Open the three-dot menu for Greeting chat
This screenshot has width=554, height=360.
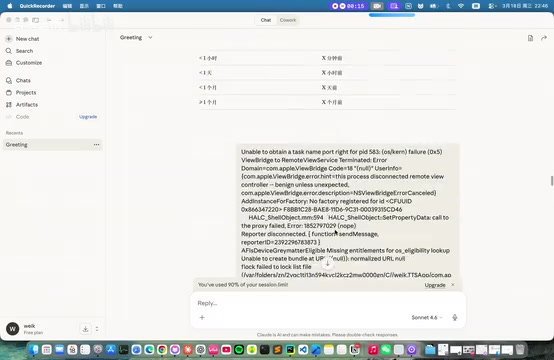click(96, 144)
